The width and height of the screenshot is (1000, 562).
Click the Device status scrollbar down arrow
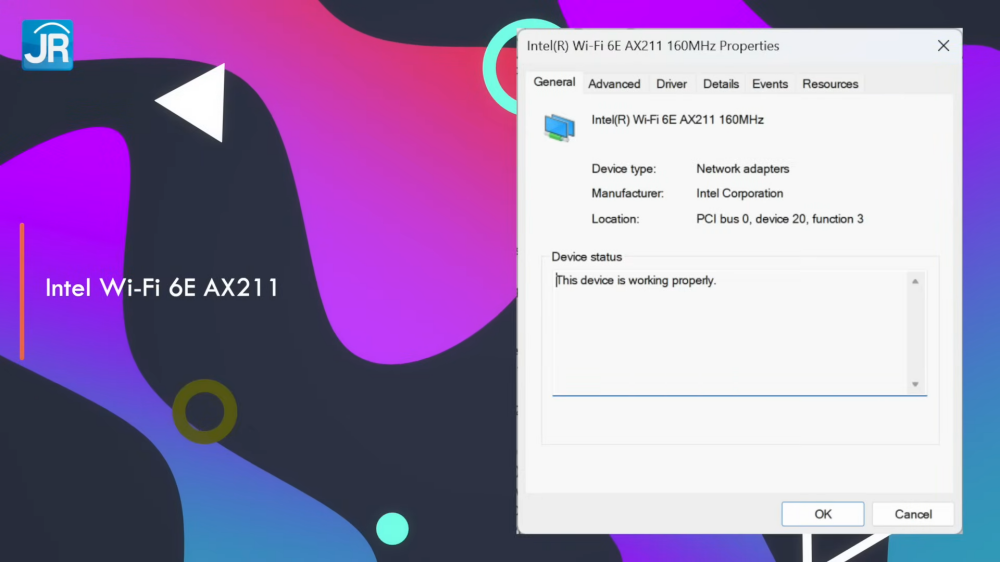(915, 384)
